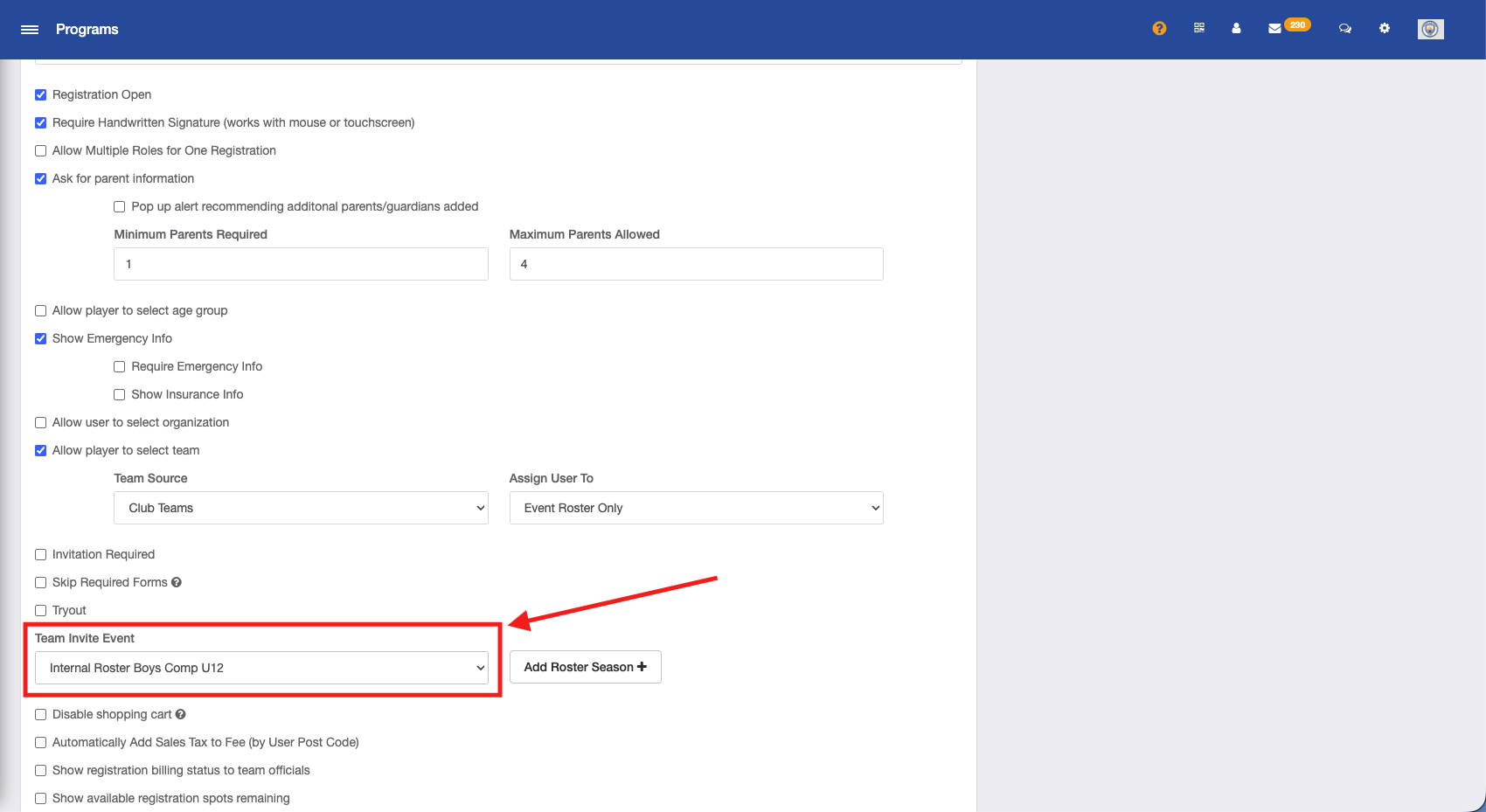Open the news feed icon in header

click(x=1199, y=28)
